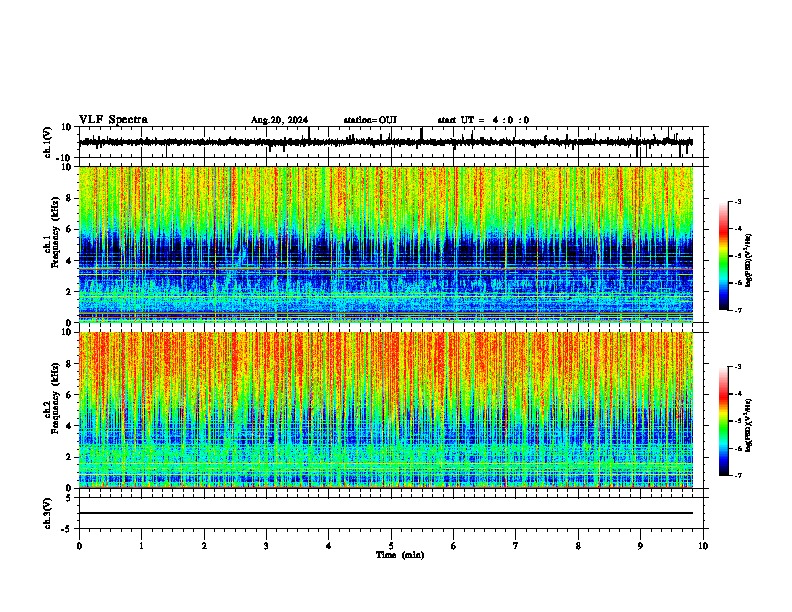Click the ch.1 spectrogram panel
The width and height of the screenshot is (792, 612).
(386, 244)
